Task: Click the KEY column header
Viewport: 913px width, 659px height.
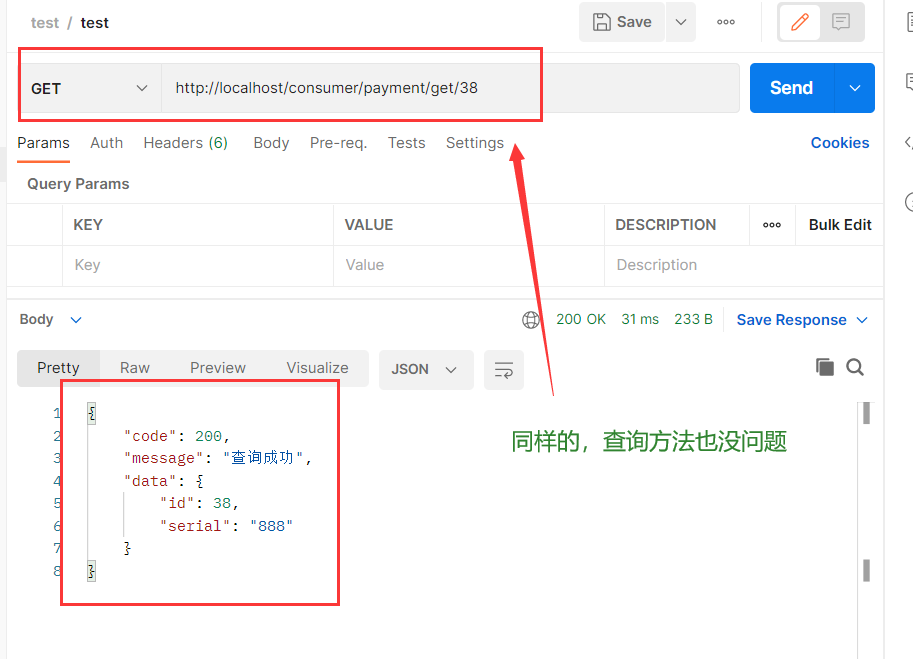Action: [x=88, y=225]
